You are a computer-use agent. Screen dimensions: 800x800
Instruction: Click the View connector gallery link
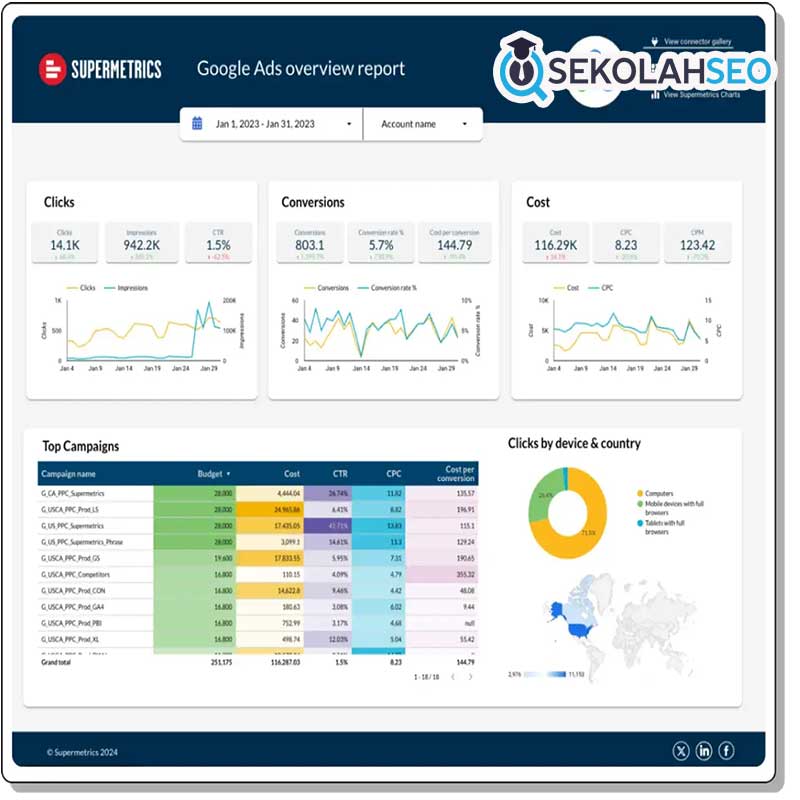pos(698,42)
